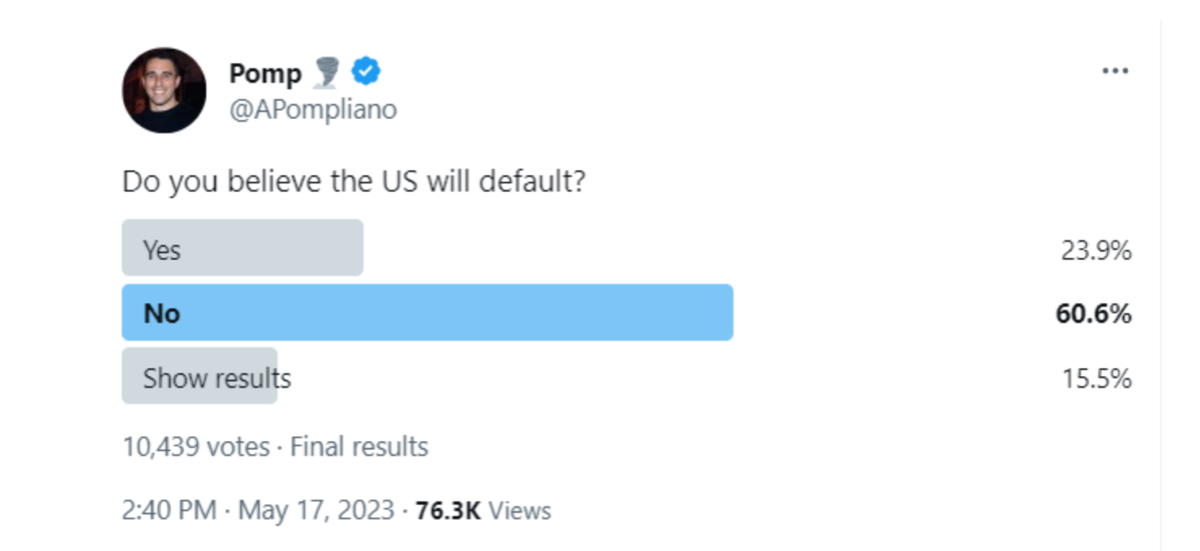This screenshot has width=1200, height=551.
Task: Click the word Views after the count
Action: click(520, 510)
